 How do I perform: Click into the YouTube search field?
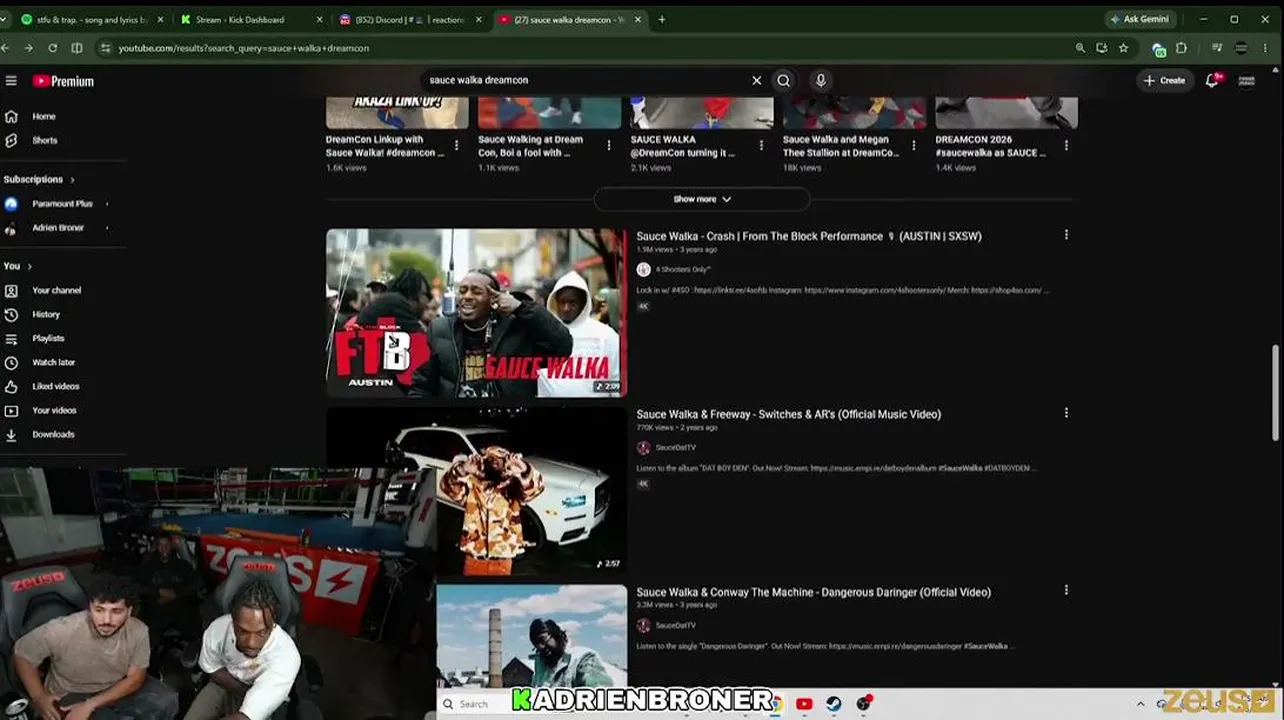point(585,80)
